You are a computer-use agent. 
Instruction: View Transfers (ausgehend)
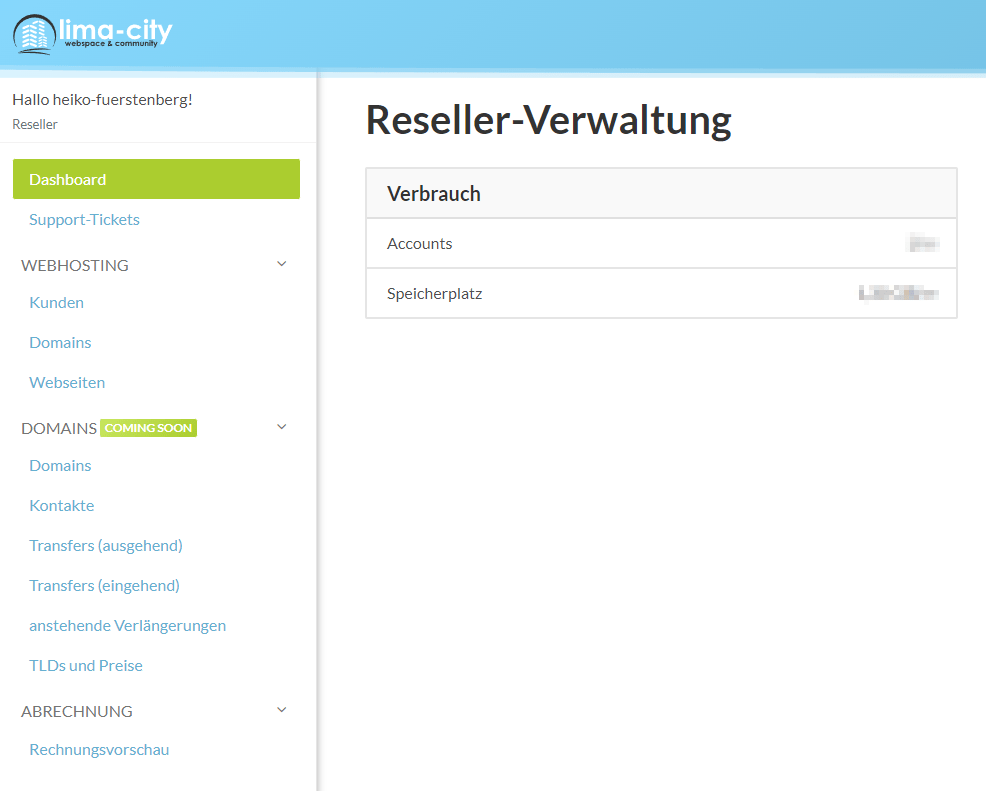click(x=106, y=545)
